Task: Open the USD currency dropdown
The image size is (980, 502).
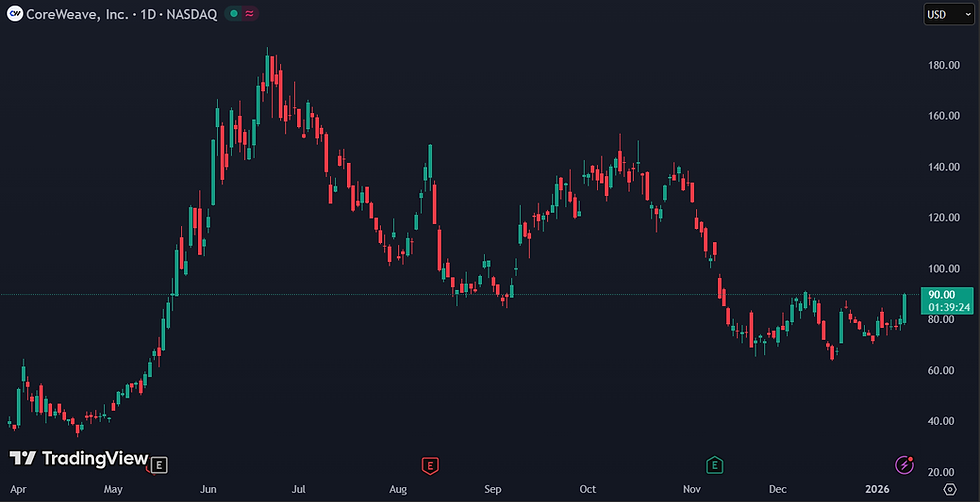Action: coord(948,14)
